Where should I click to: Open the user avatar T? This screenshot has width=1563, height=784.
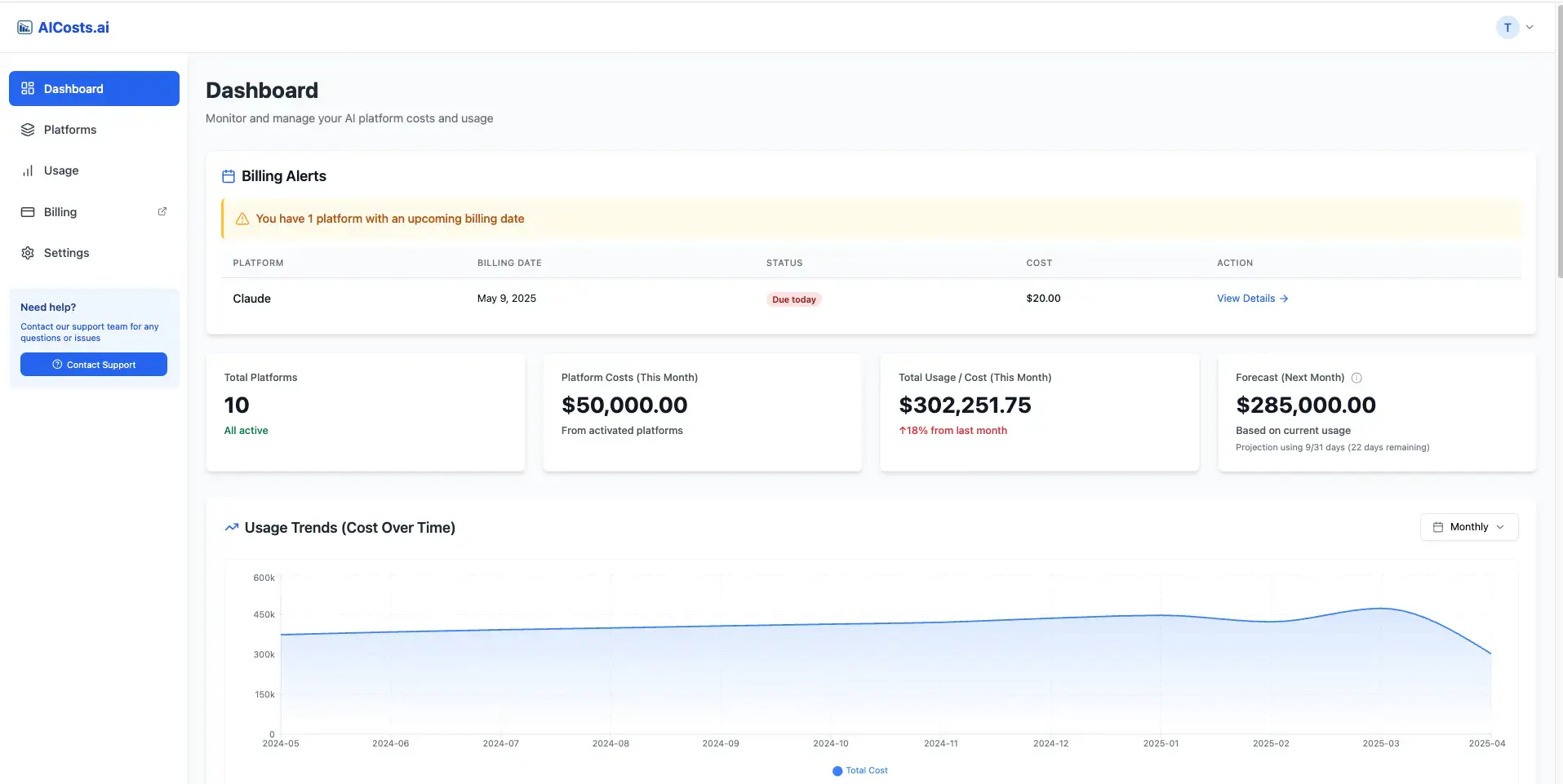pos(1507,28)
